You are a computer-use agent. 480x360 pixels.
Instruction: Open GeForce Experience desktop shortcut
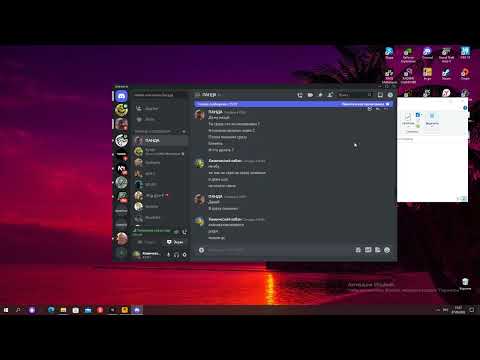pyautogui.click(x=408, y=55)
